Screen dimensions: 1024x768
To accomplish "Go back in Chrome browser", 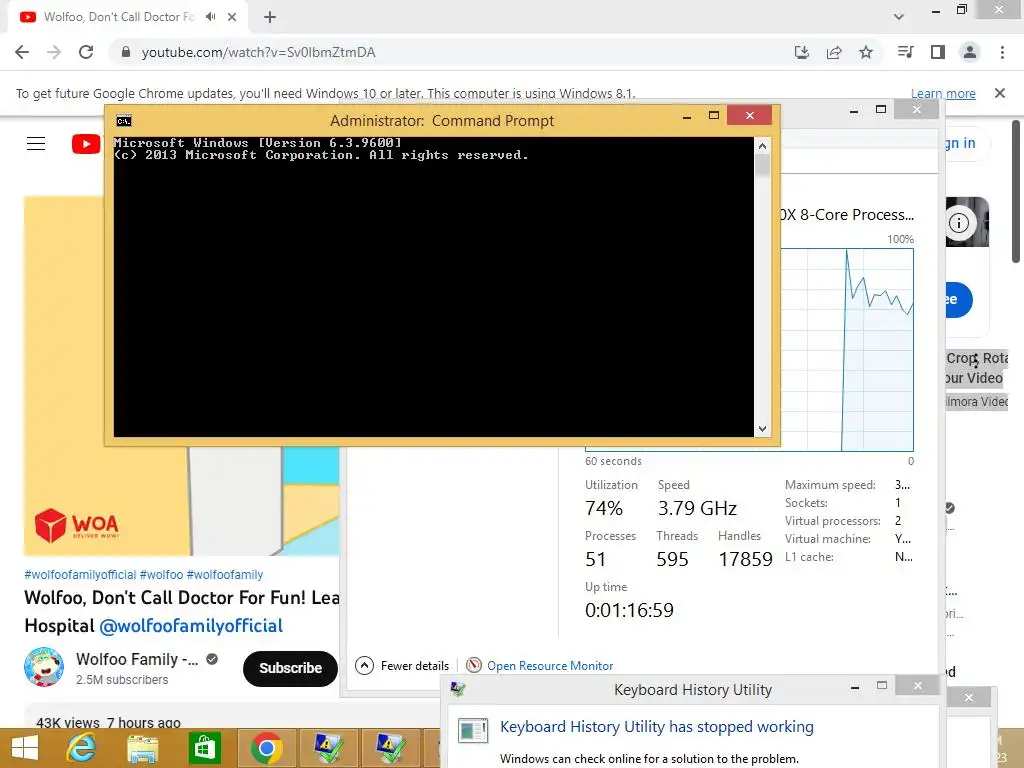I will tap(22, 52).
